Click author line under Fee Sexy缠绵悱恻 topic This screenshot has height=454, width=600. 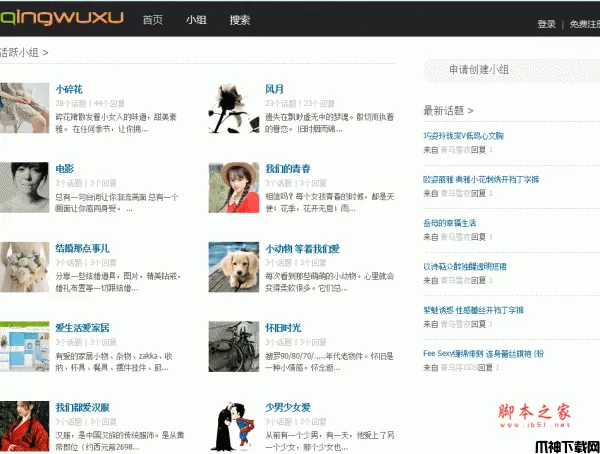point(461,368)
